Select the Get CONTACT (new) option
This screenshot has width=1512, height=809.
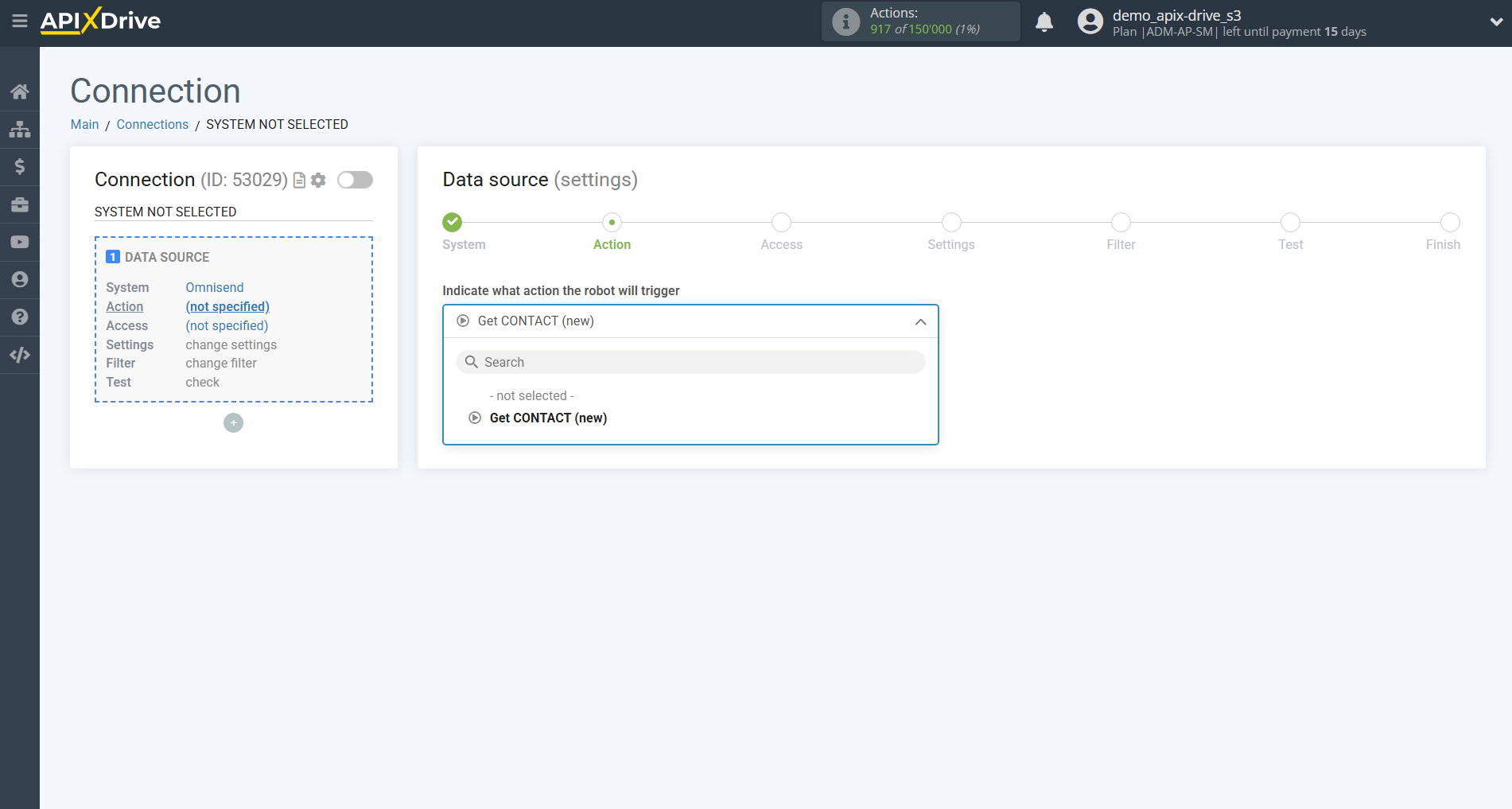[547, 418]
